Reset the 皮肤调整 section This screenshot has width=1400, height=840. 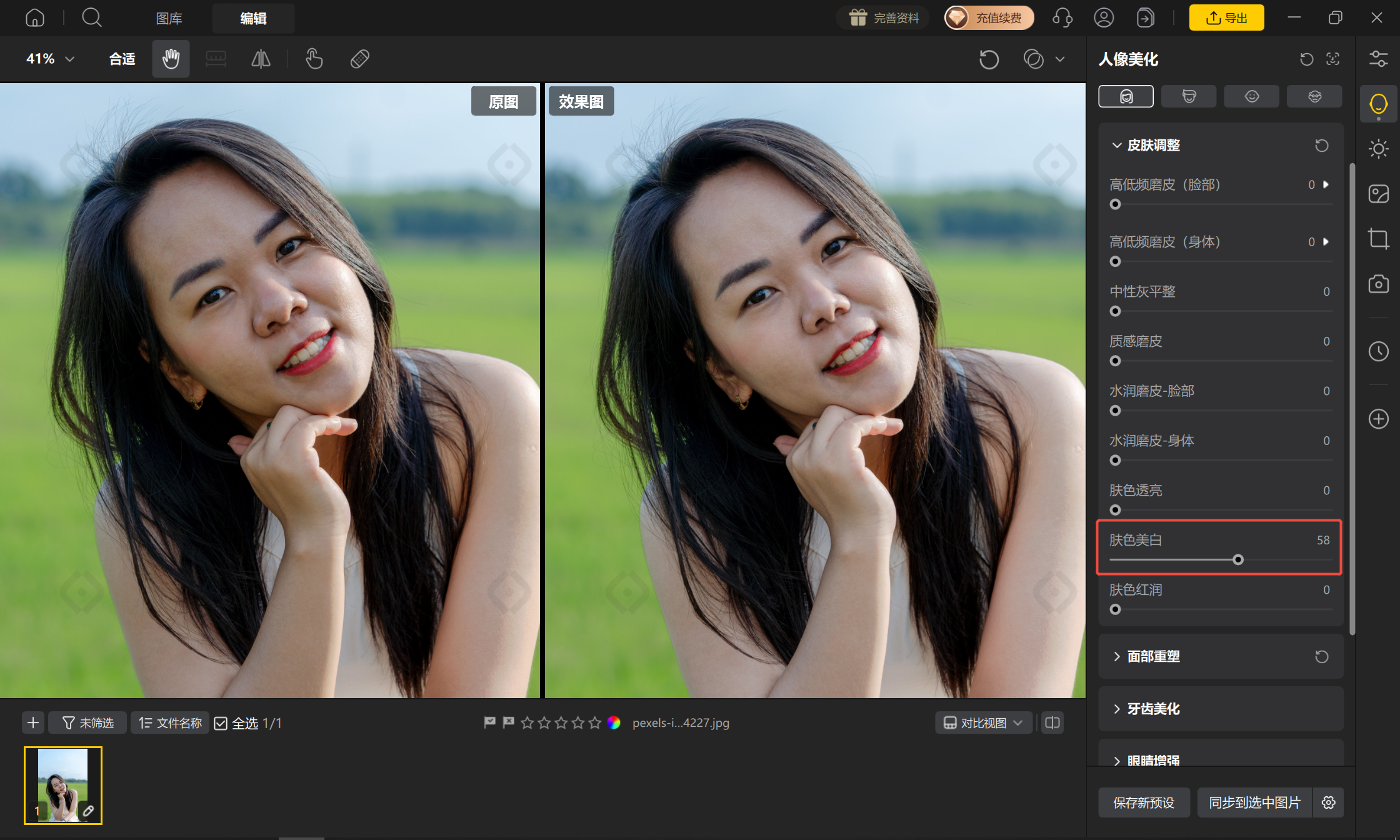pos(1321,146)
